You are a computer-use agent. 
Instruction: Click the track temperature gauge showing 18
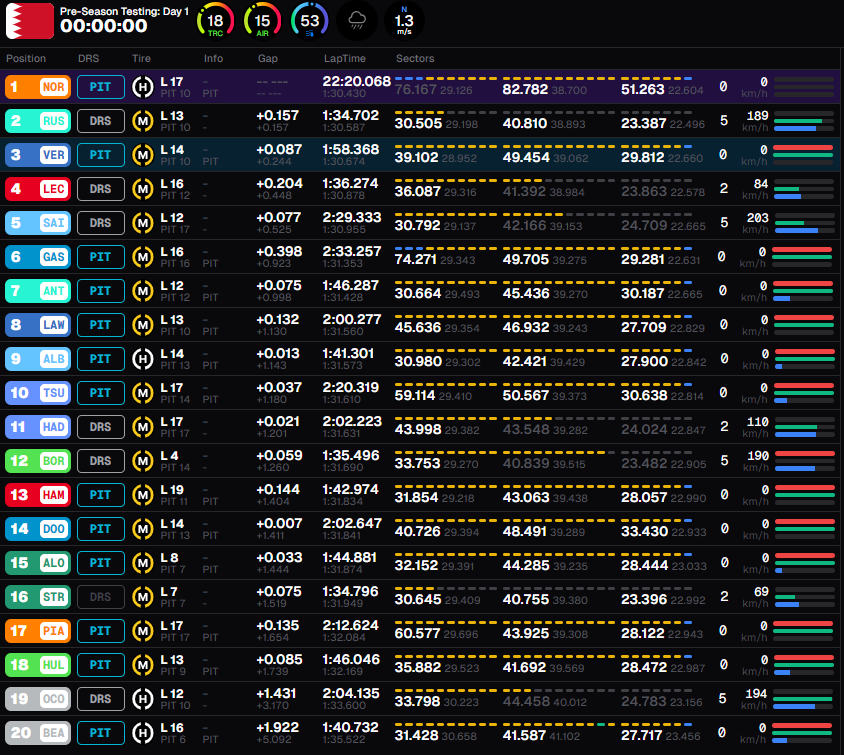tap(215, 22)
